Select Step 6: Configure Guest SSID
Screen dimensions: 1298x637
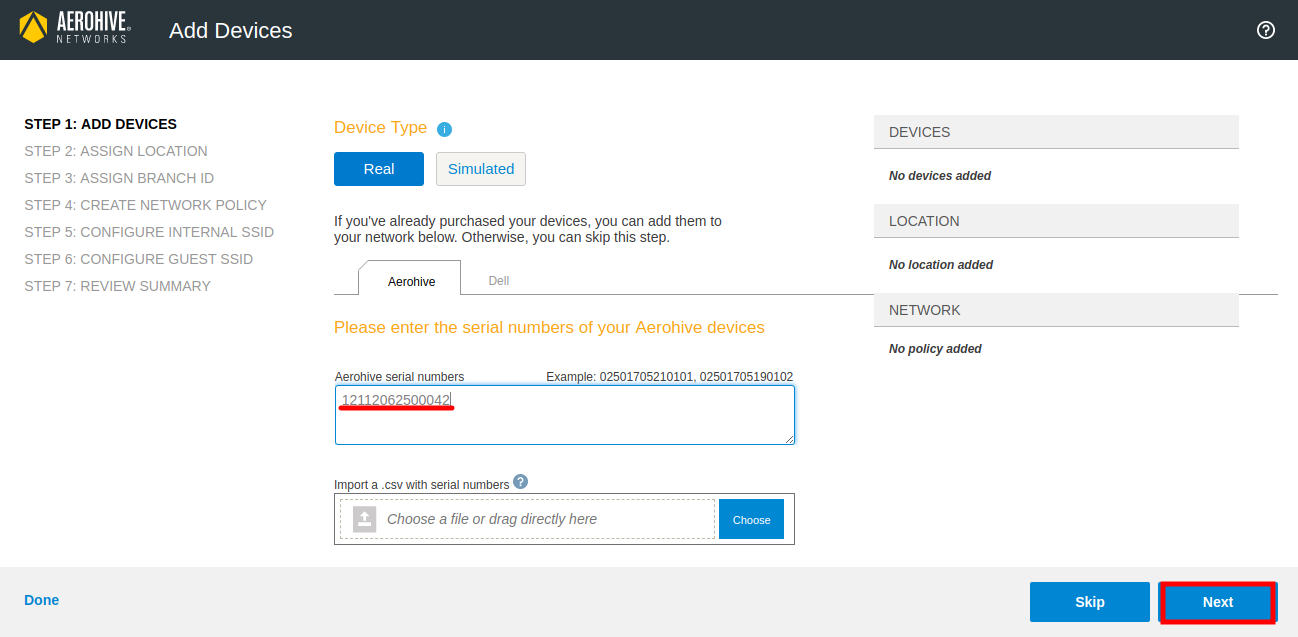tap(139, 259)
